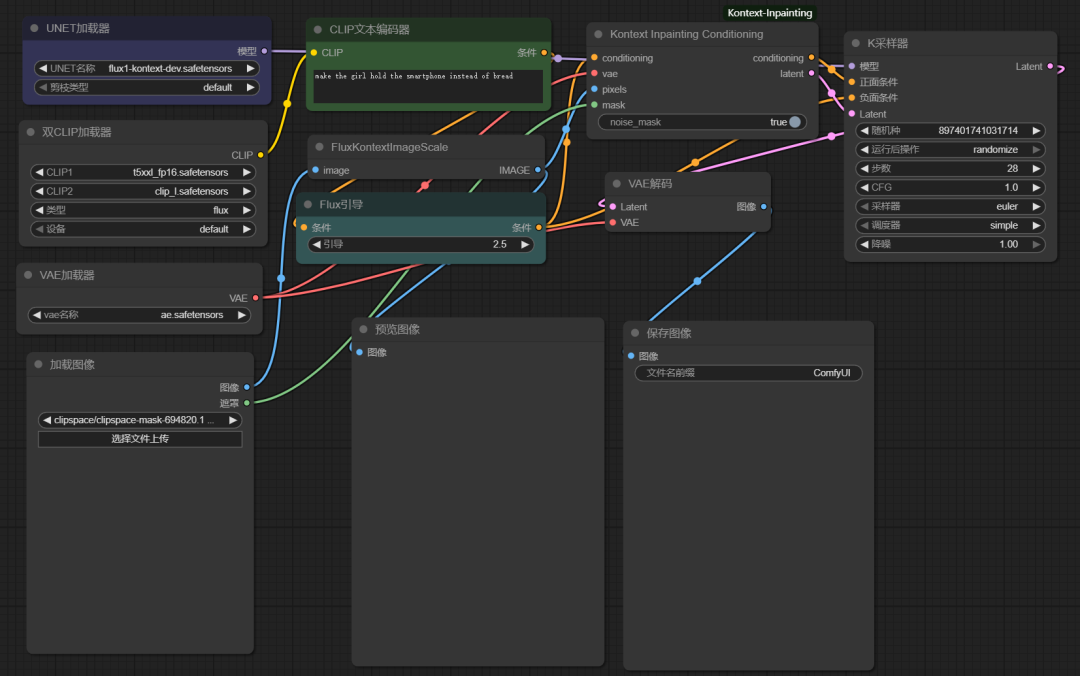Click the mask input port on Kontext Inpainting Conditioning

(x=594, y=105)
